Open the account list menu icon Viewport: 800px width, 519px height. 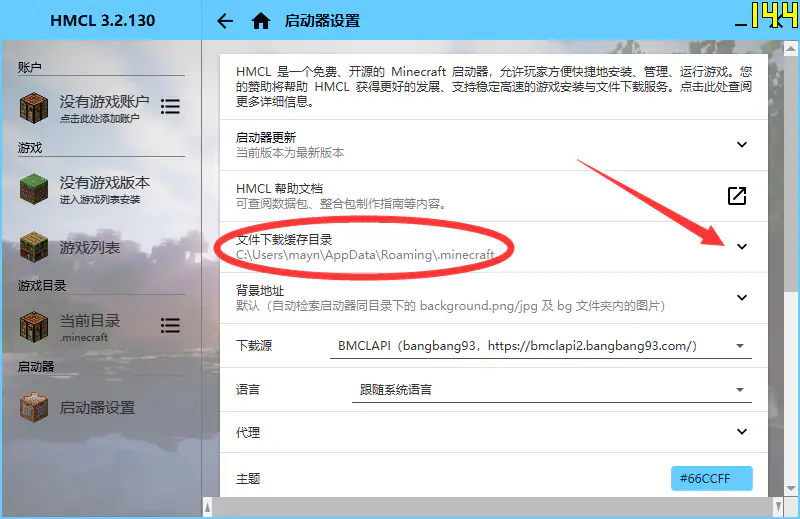(x=170, y=106)
